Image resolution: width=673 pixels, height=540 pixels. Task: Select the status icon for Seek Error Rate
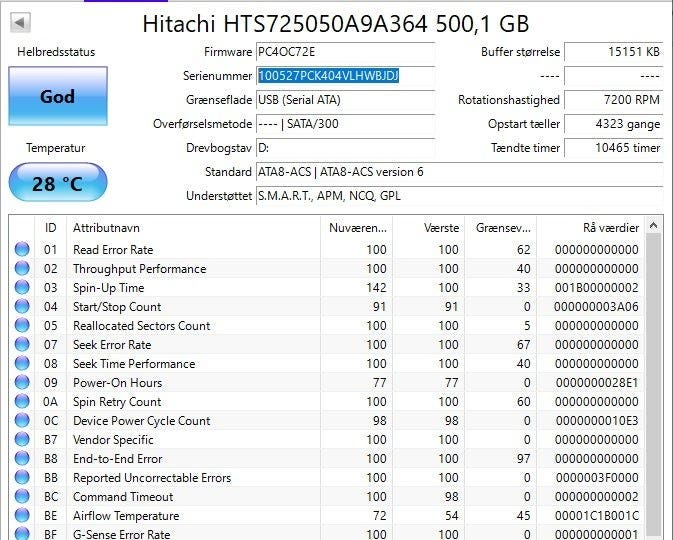[x=22, y=345]
